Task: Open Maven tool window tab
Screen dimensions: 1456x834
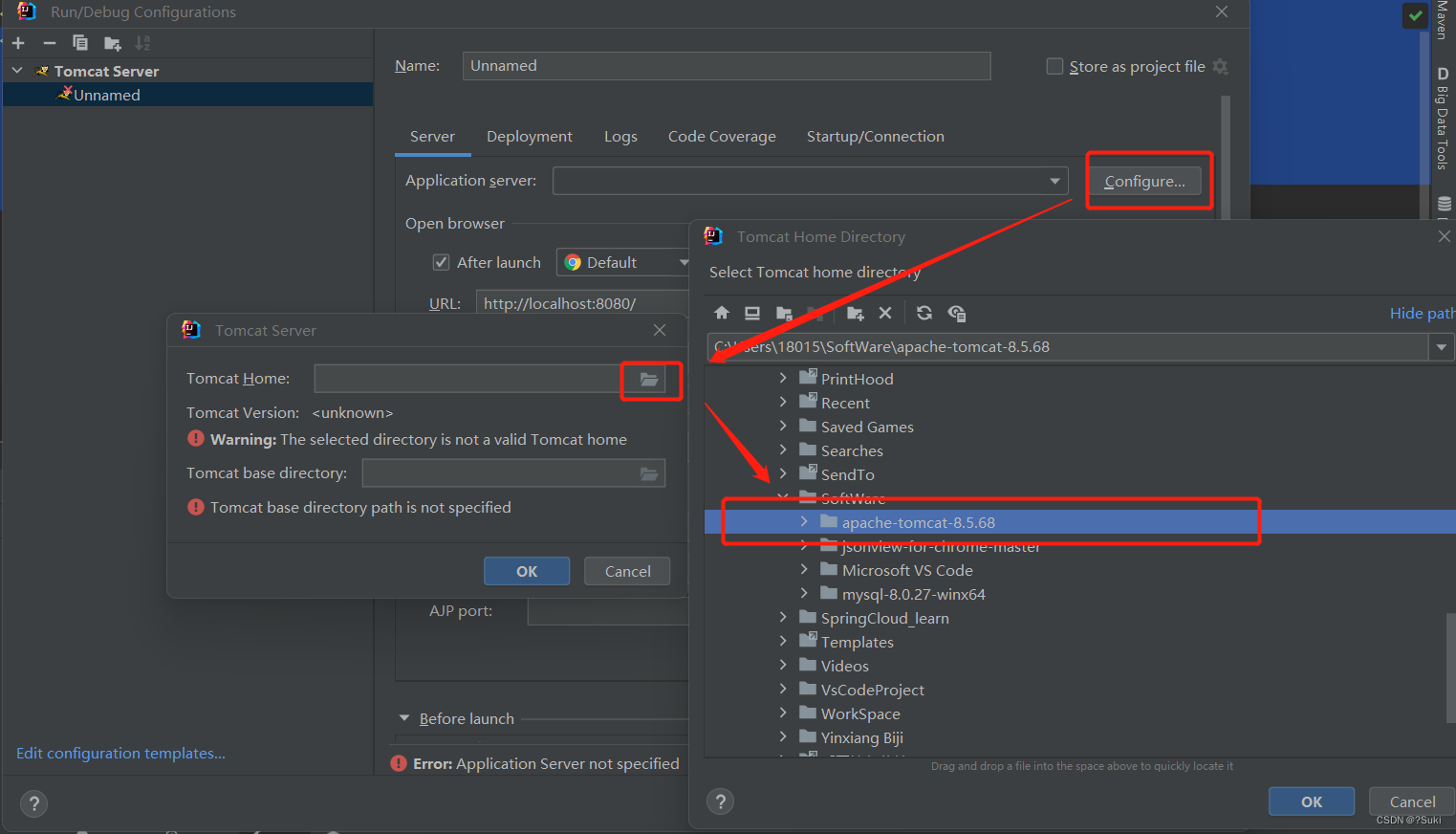Action: pyautogui.click(x=1442, y=20)
